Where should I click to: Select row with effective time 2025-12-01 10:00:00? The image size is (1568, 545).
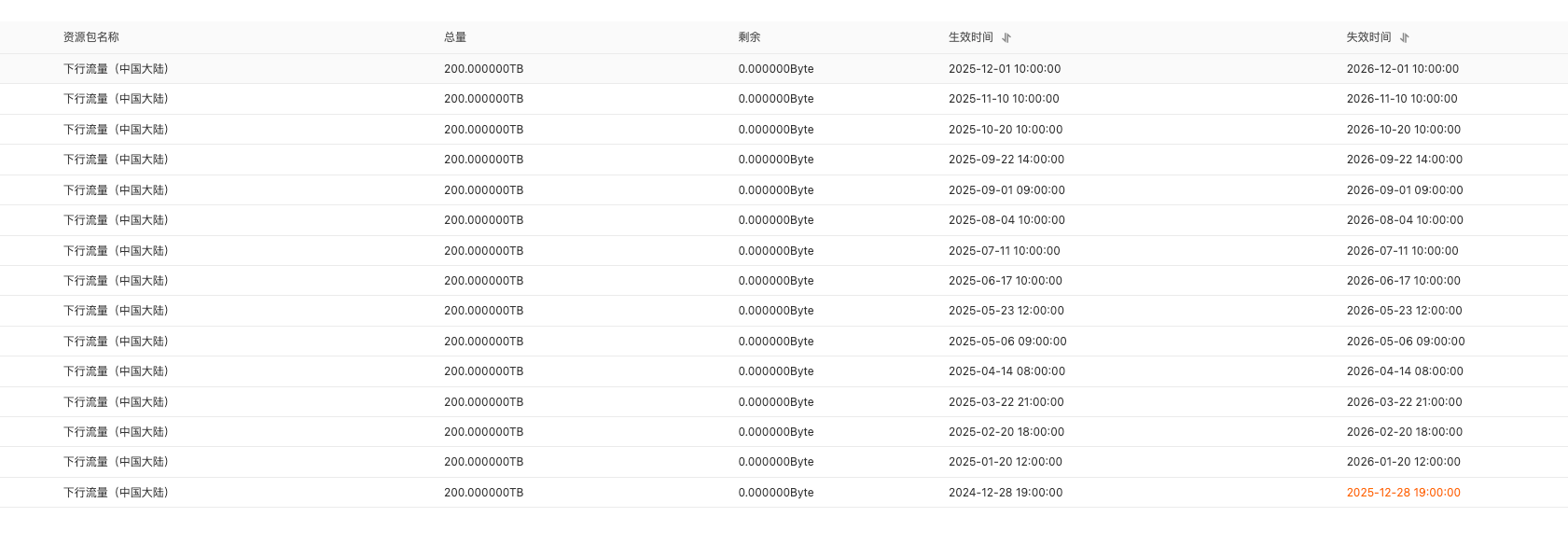tap(1005, 69)
